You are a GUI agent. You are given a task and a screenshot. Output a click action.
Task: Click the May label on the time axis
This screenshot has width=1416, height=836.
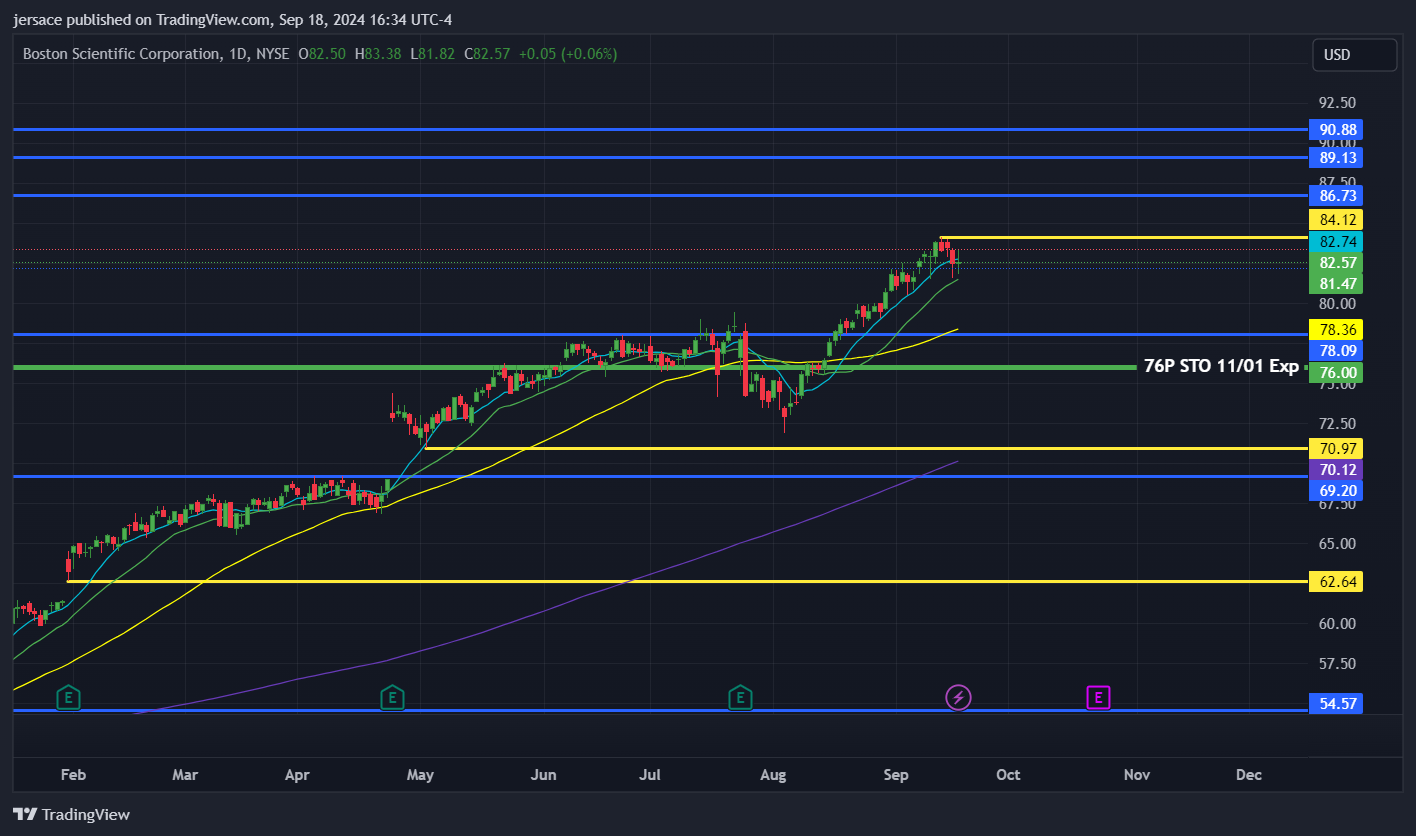click(420, 775)
